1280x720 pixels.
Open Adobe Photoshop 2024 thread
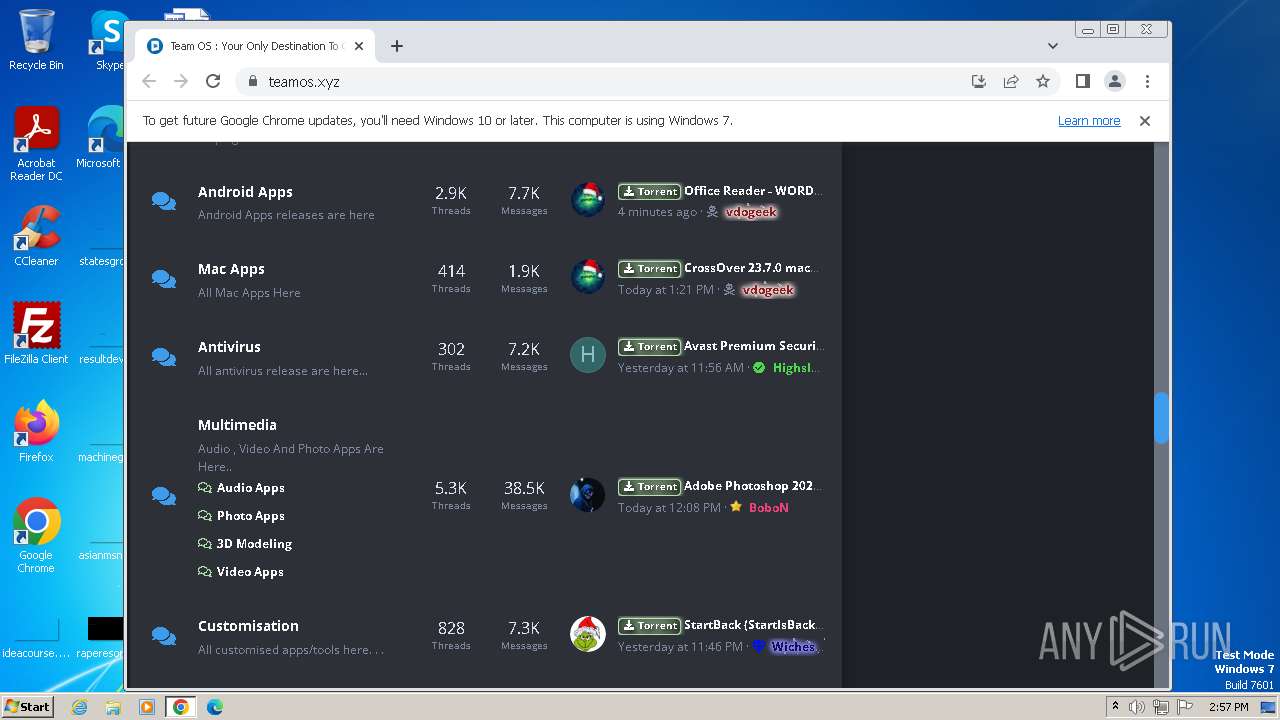(x=752, y=486)
